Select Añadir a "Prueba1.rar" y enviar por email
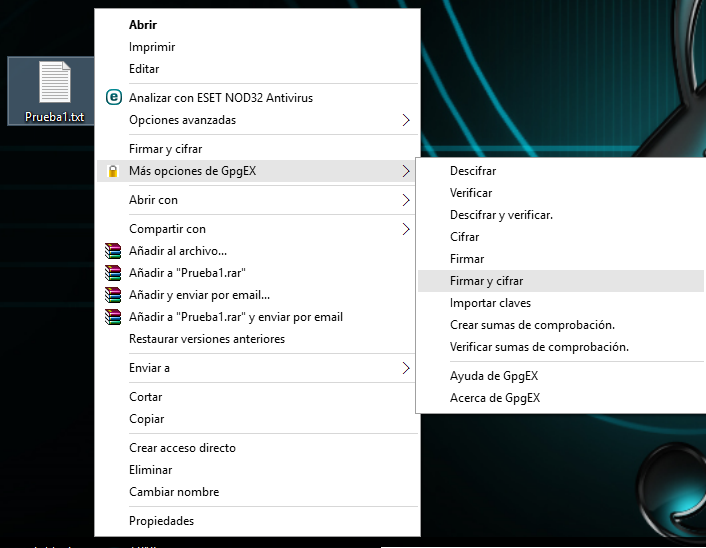The width and height of the screenshot is (706, 548). coord(258,317)
